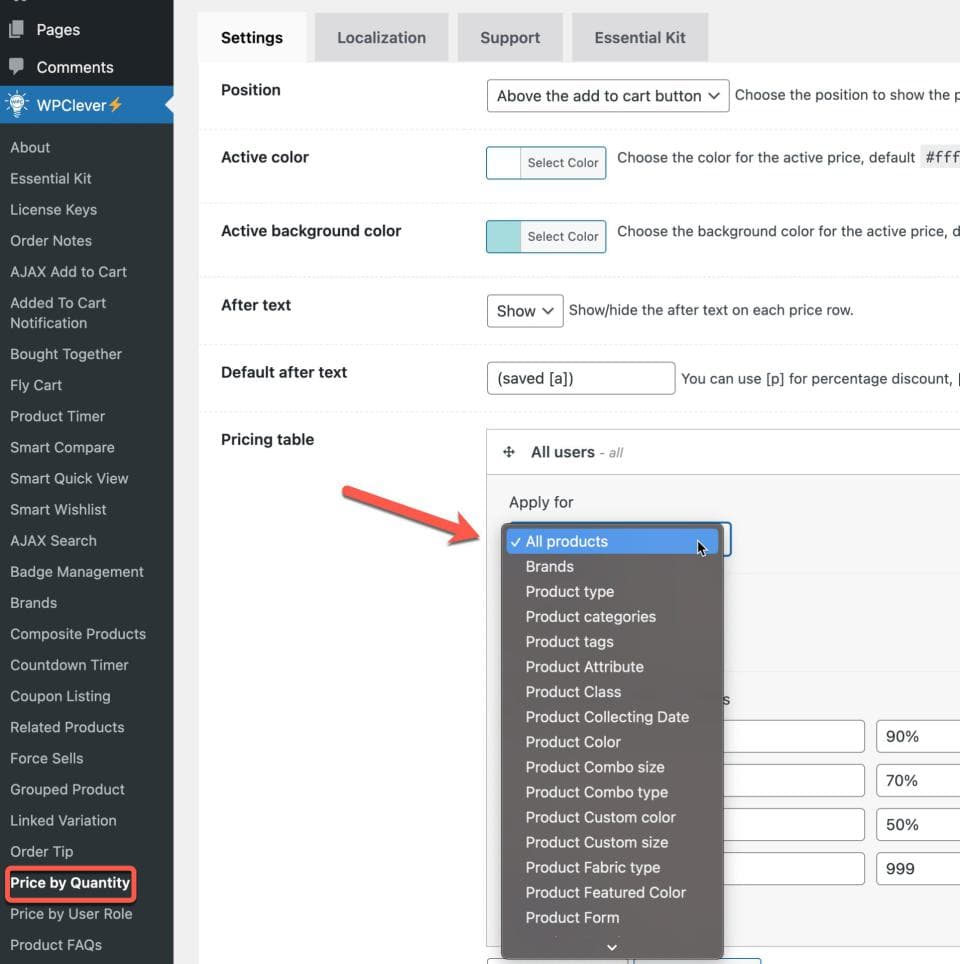Open Price by Quantity in sidebar
Viewport: 960px width, 964px height.
coord(70,883)
